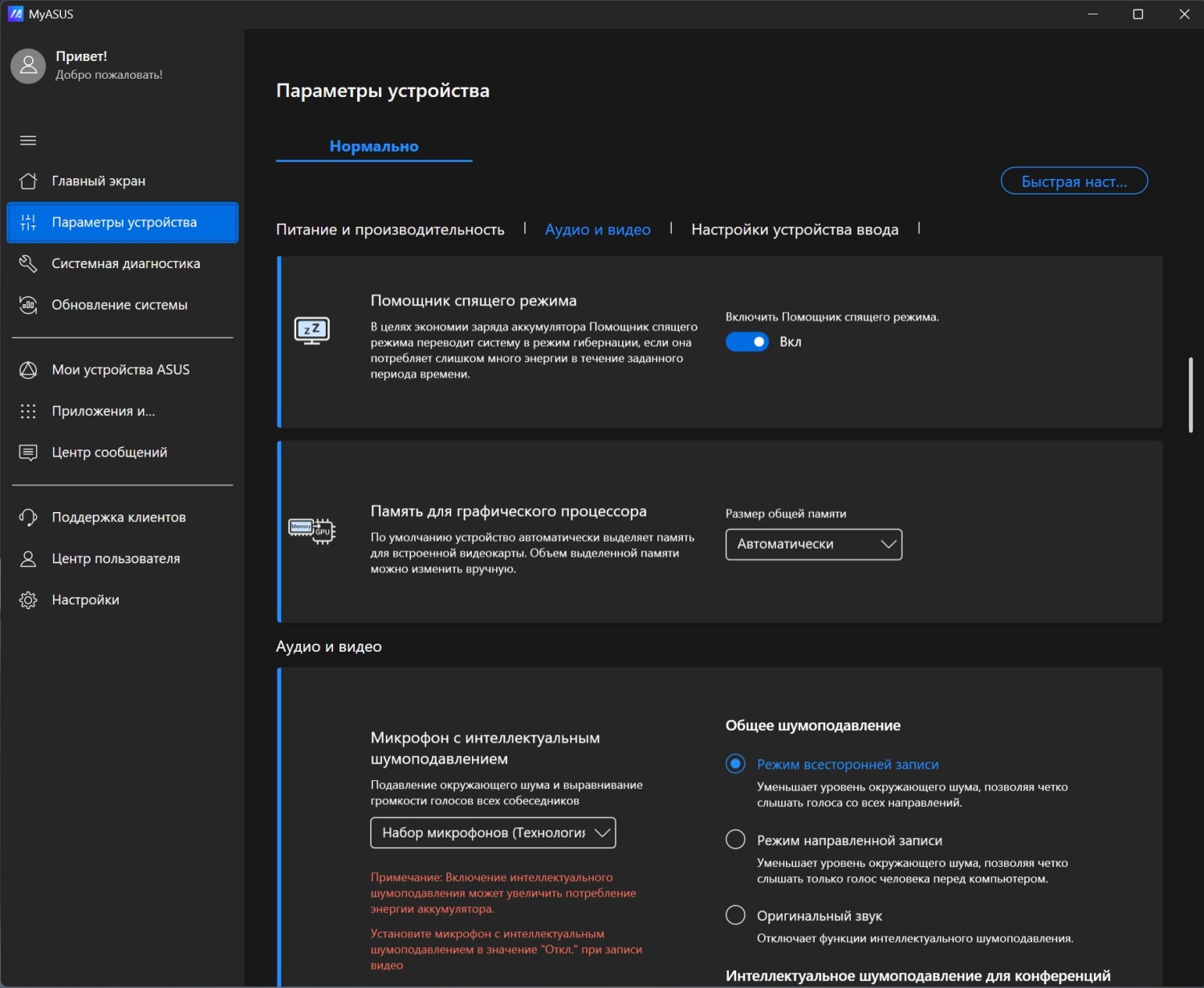Open Главный экран home icon

28,181
